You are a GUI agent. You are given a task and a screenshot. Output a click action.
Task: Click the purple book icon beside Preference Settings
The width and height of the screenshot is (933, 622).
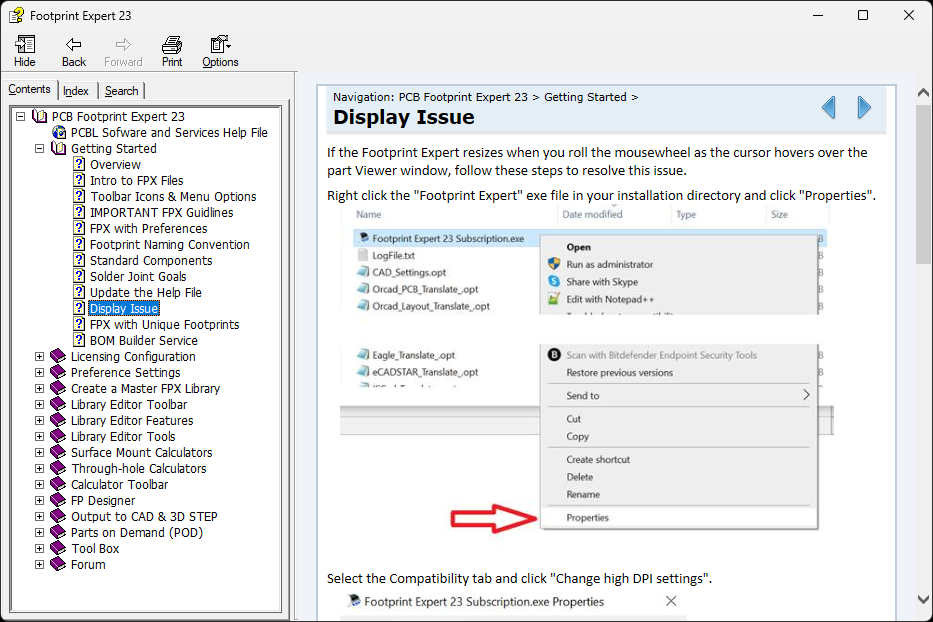(x=58, y=372)
